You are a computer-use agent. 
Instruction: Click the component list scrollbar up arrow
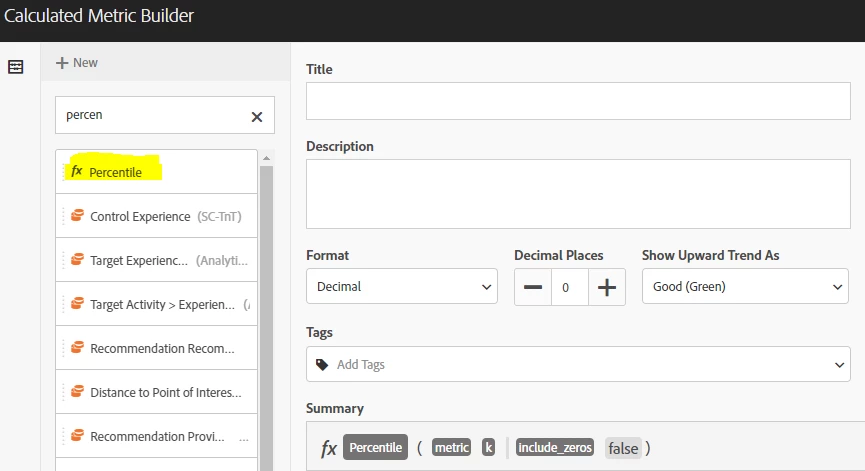coord(266,158)
